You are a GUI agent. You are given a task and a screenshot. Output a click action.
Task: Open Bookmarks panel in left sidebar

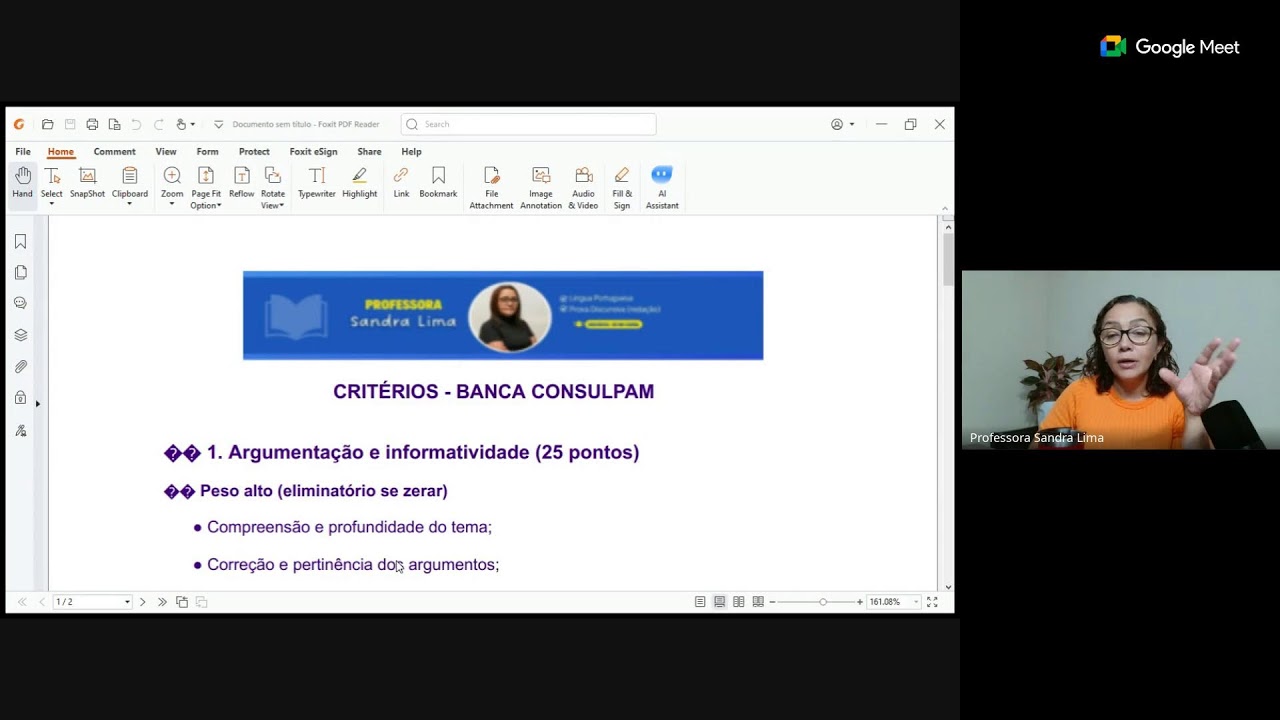[20, 241]
